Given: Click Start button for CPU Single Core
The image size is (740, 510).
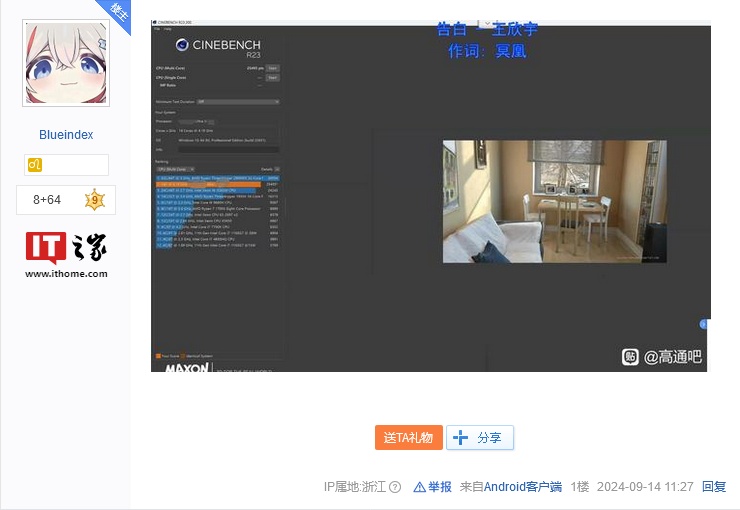Looking at the screenshot, I should 272,77.
